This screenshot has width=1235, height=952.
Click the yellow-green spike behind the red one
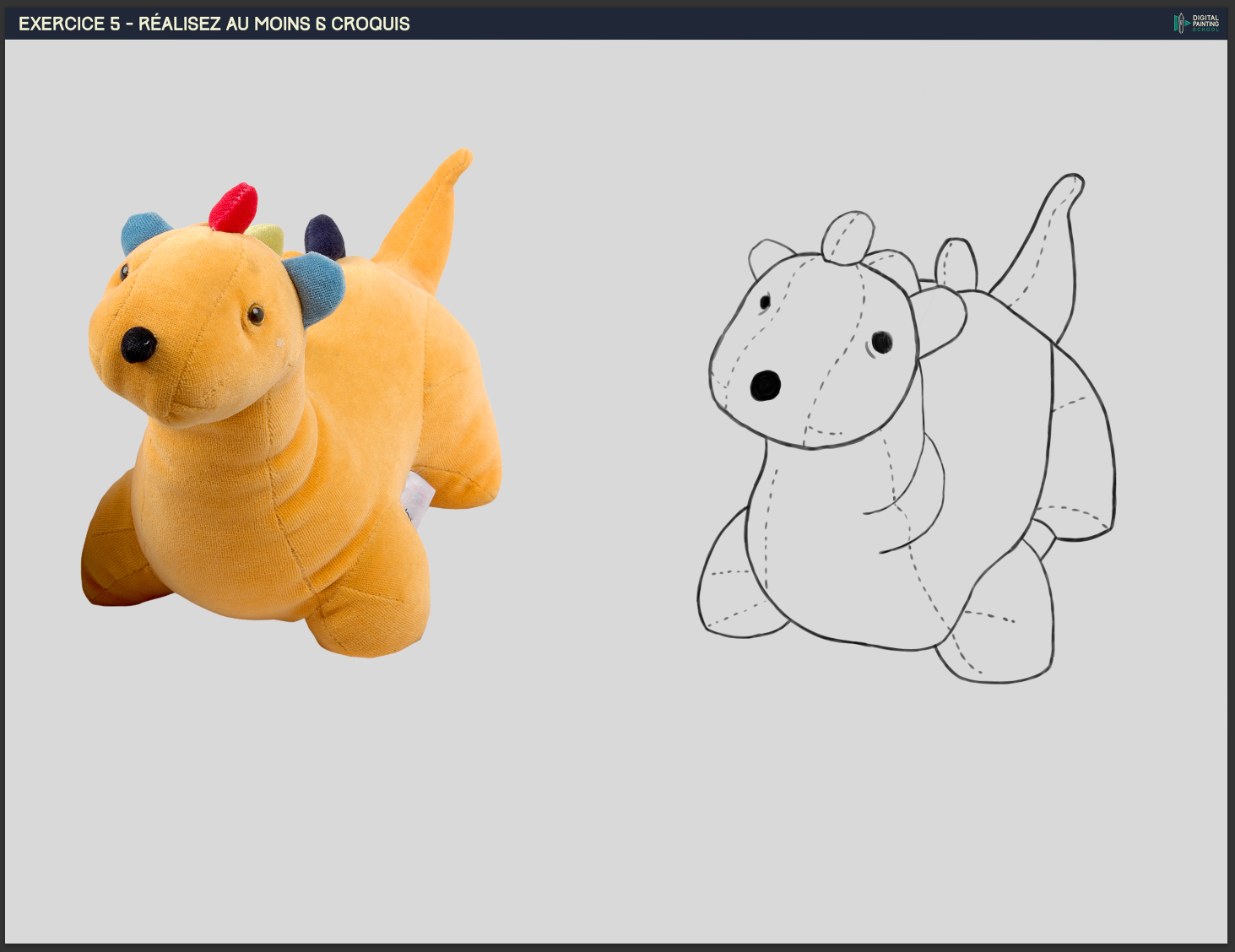click(268, 237)
